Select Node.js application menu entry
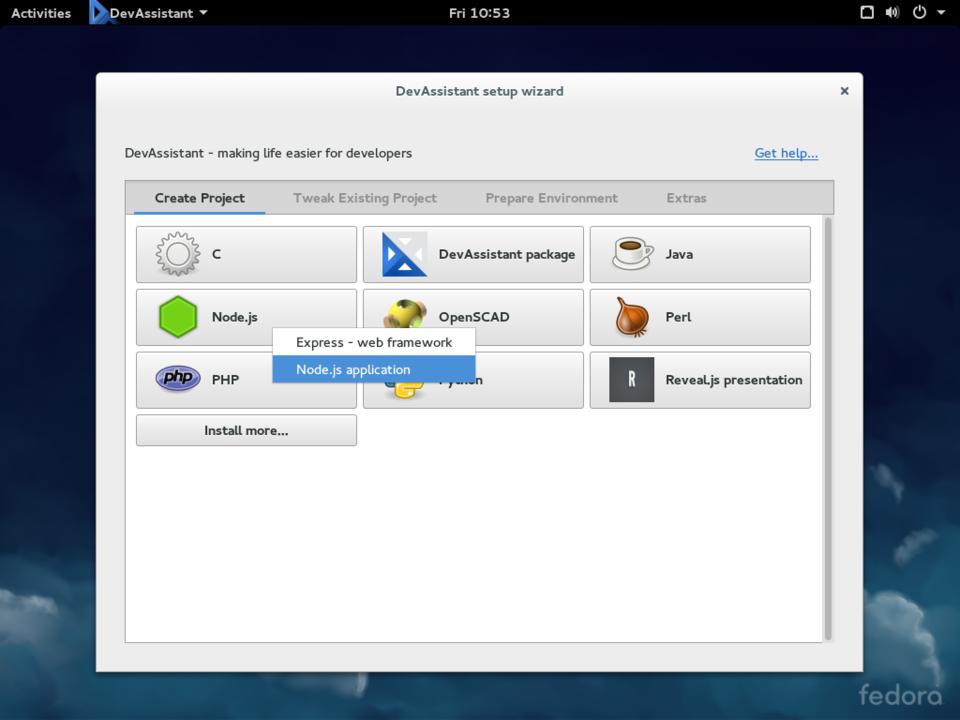Screen dimensions: 960x720 374,369
